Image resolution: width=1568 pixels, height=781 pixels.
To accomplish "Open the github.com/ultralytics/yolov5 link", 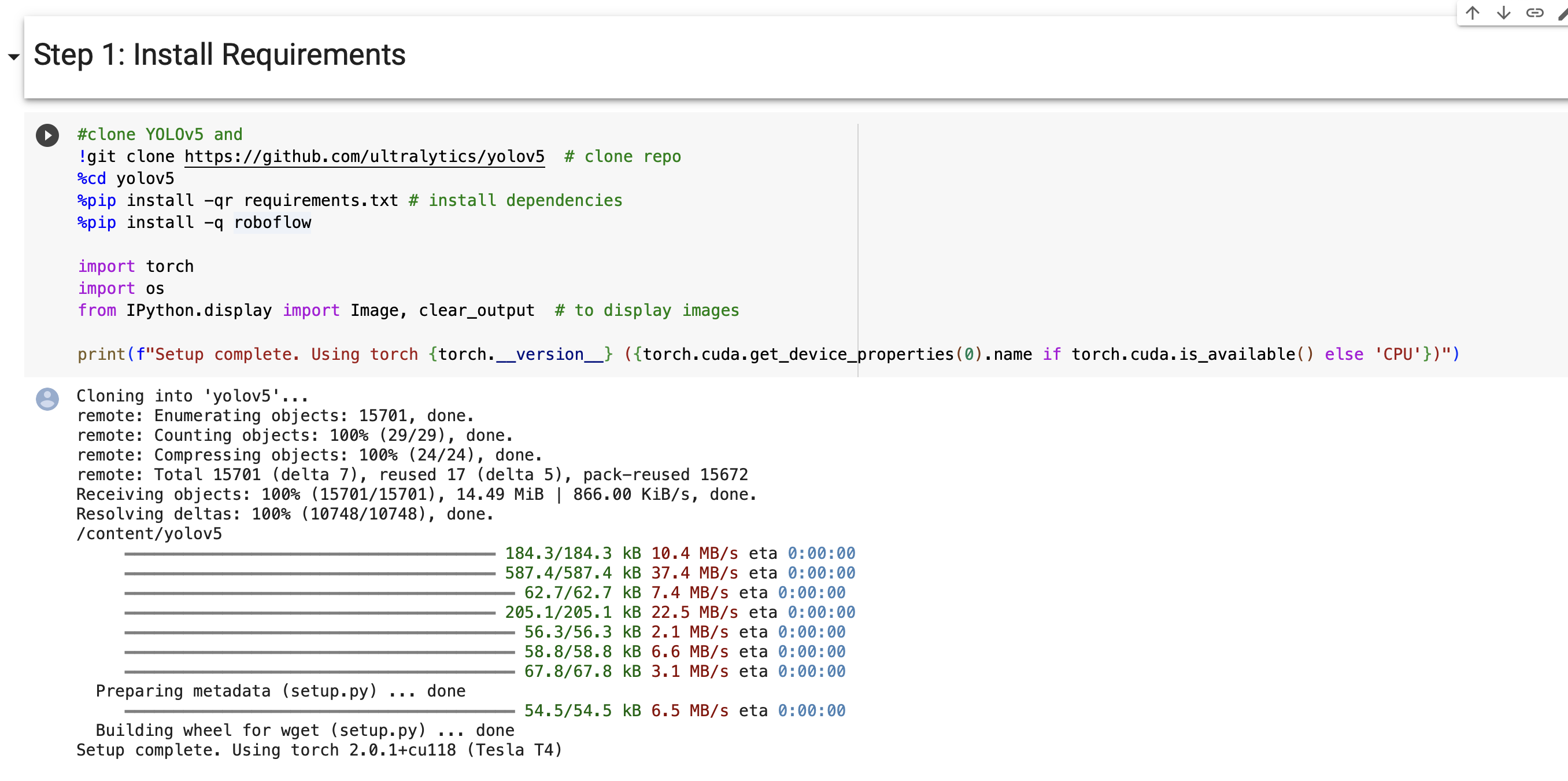I will tap(364, 157).
